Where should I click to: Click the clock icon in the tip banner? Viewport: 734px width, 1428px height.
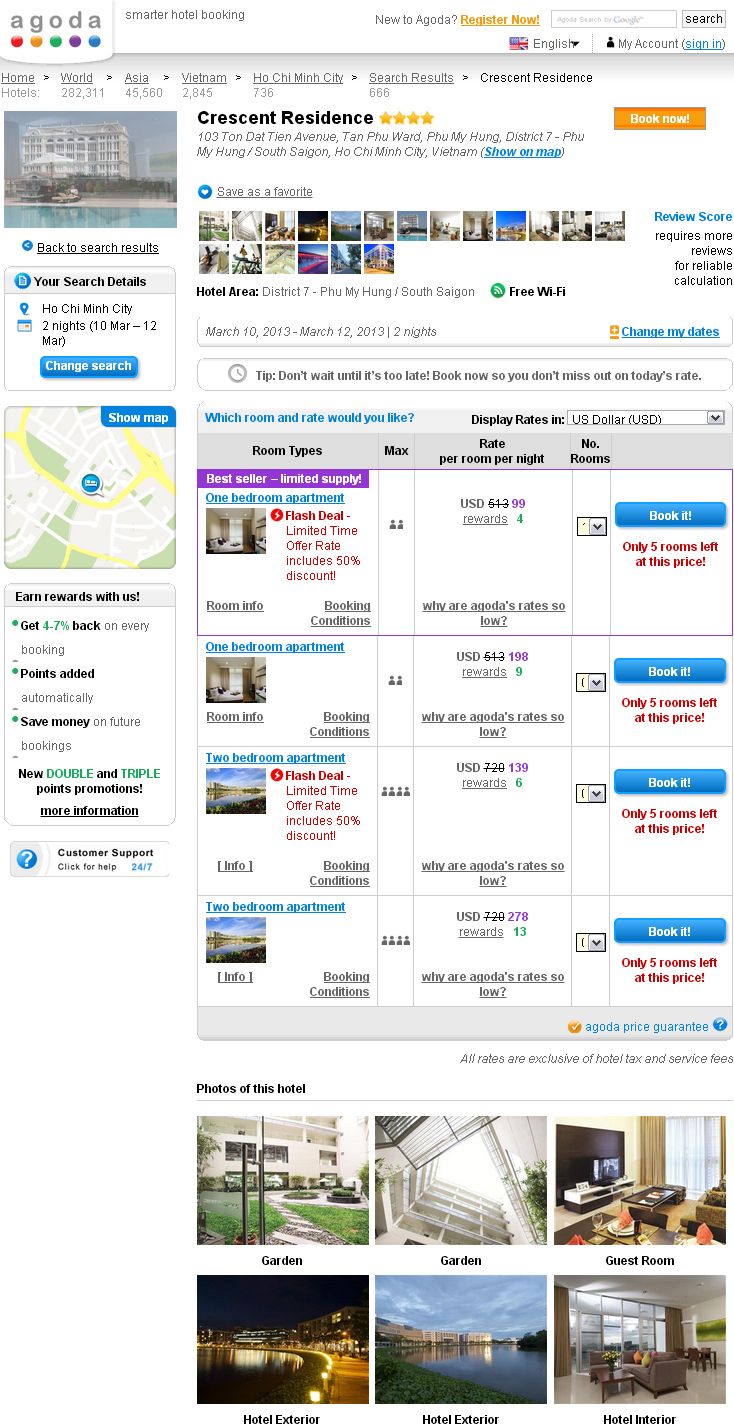click(x=237, y=374)
